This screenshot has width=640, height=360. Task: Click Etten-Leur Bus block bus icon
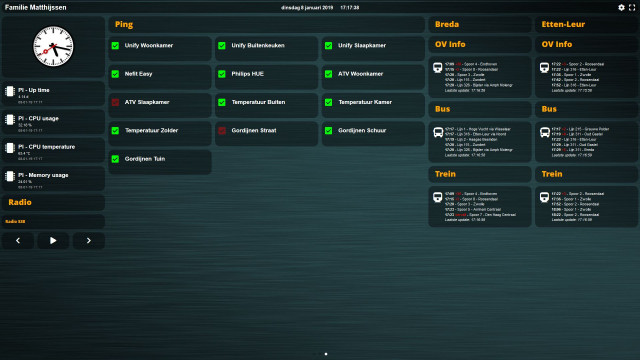point(544,132)
